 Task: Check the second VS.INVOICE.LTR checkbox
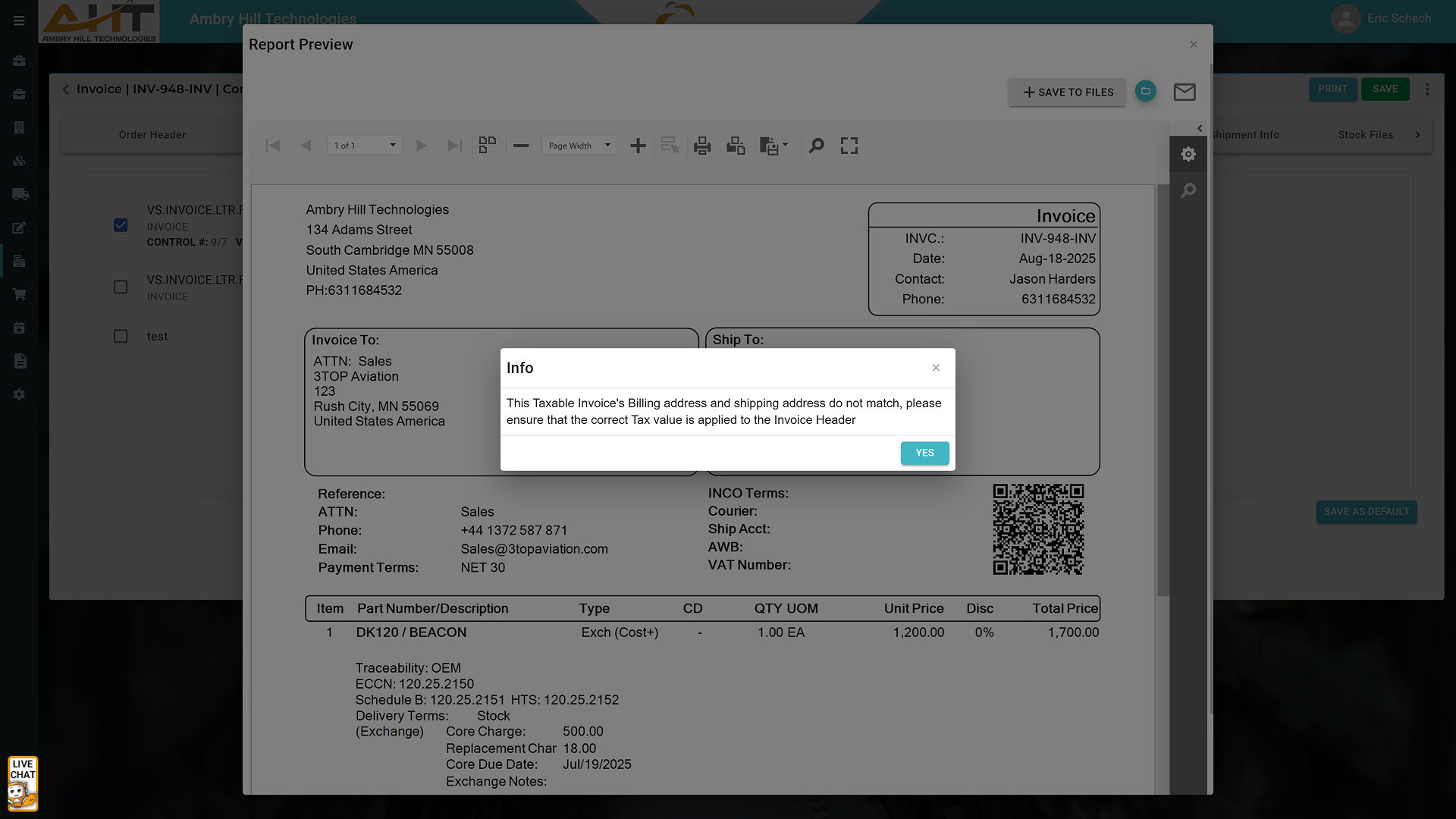(x=121, y=287)
